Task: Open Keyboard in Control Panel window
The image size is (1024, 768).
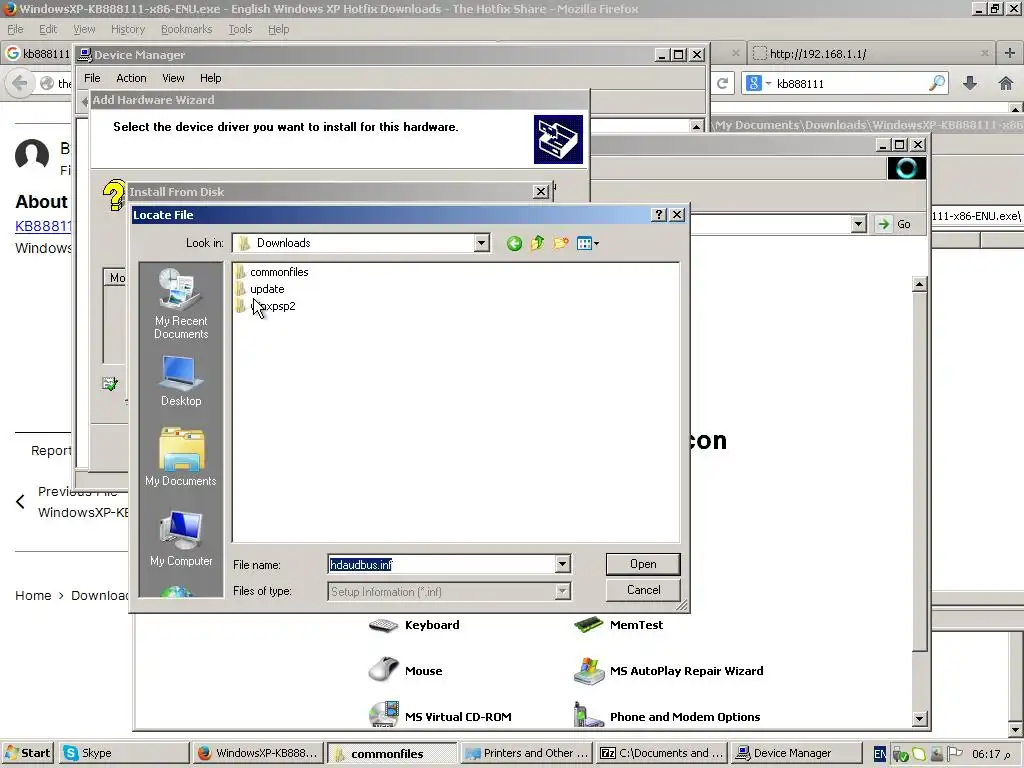Action: pyautogui.click(x=414, y=625)
